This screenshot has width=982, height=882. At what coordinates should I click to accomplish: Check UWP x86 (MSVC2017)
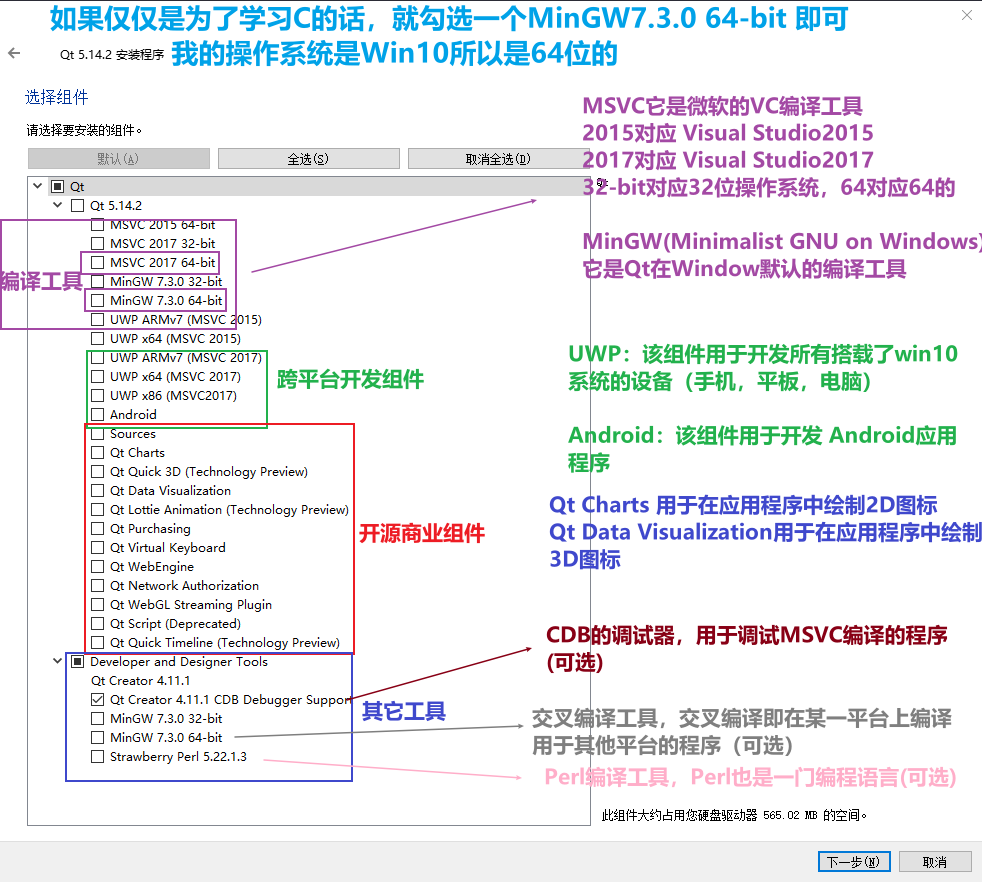pyautogui.click(x=98, y=395)
